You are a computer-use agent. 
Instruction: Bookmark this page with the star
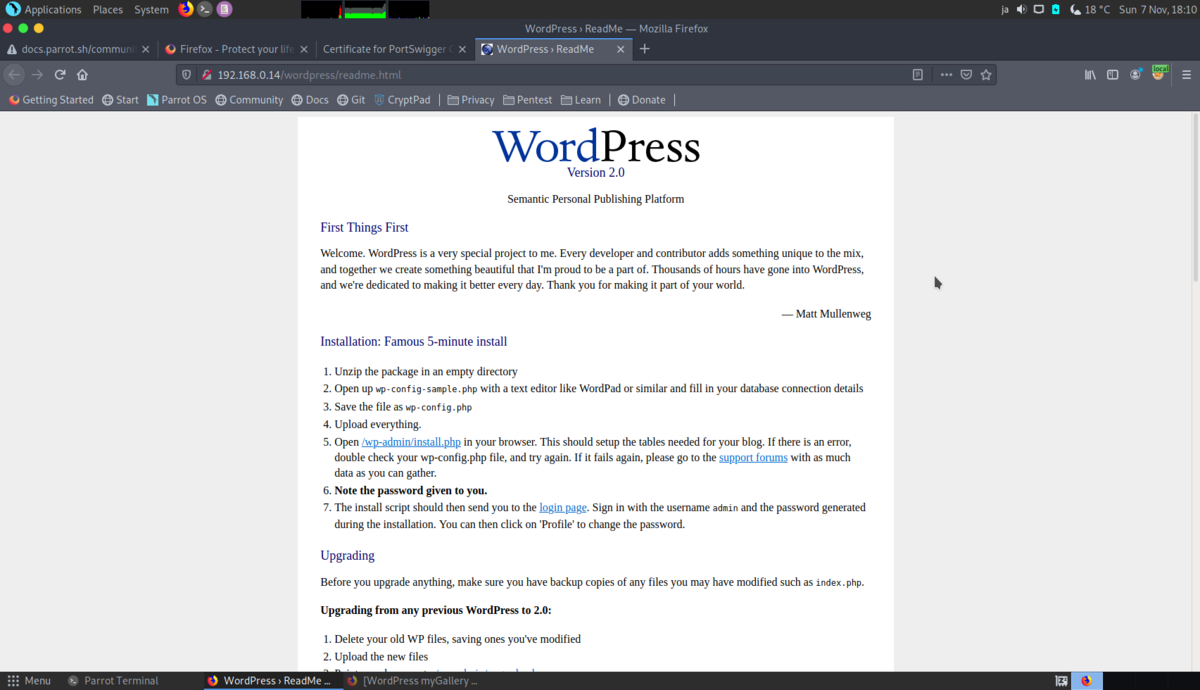pos(986,74)
